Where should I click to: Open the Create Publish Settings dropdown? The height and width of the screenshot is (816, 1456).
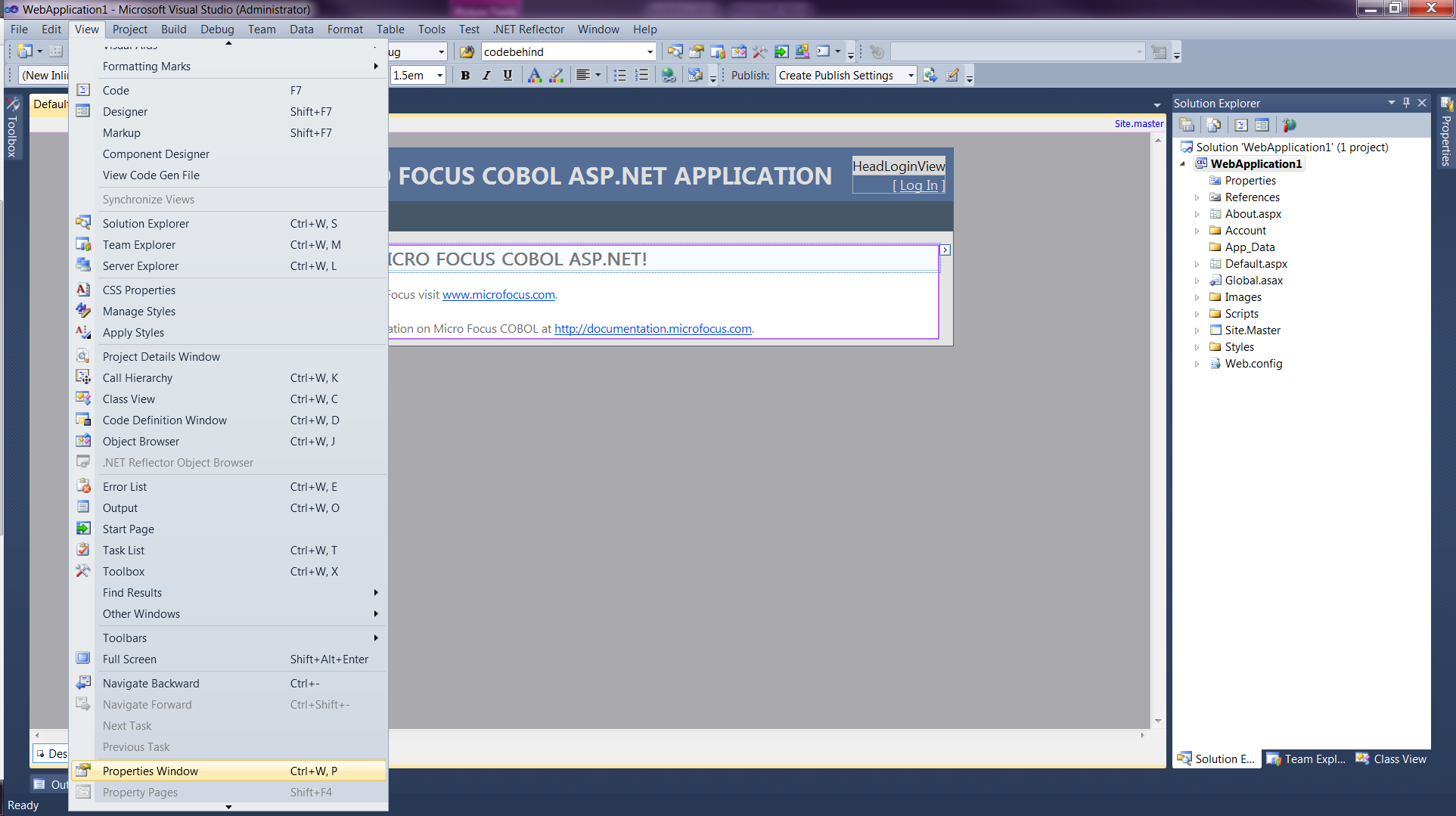point(911,75)
